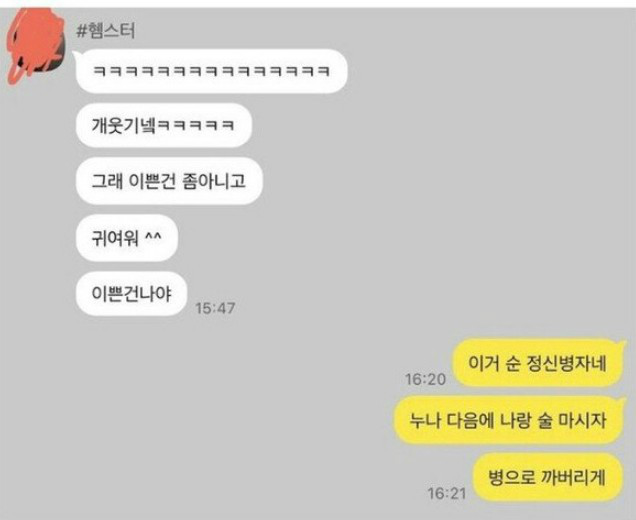636x520 pixels.
Task: Tap the 개웃기넼ㅋㅋㅋㅋㅋ message bubble
Action: [163, 125]
